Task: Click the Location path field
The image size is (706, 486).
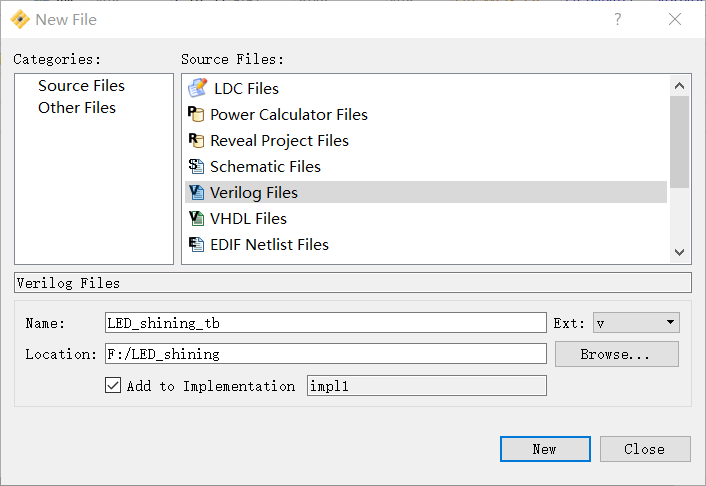Action: (x=326, y=354)
